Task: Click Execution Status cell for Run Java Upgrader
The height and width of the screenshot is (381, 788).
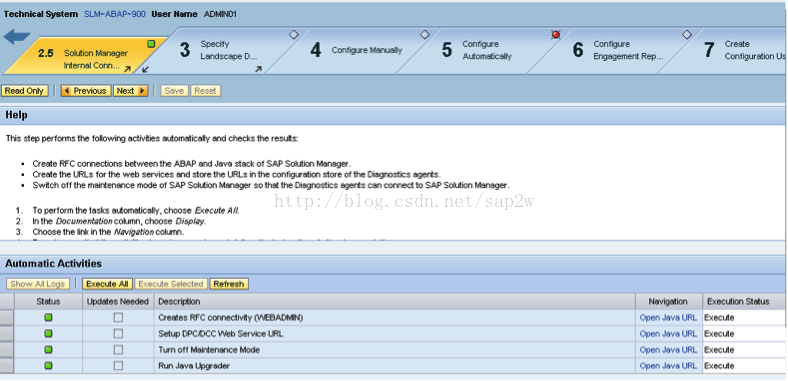Action: (x=744, y=366)
